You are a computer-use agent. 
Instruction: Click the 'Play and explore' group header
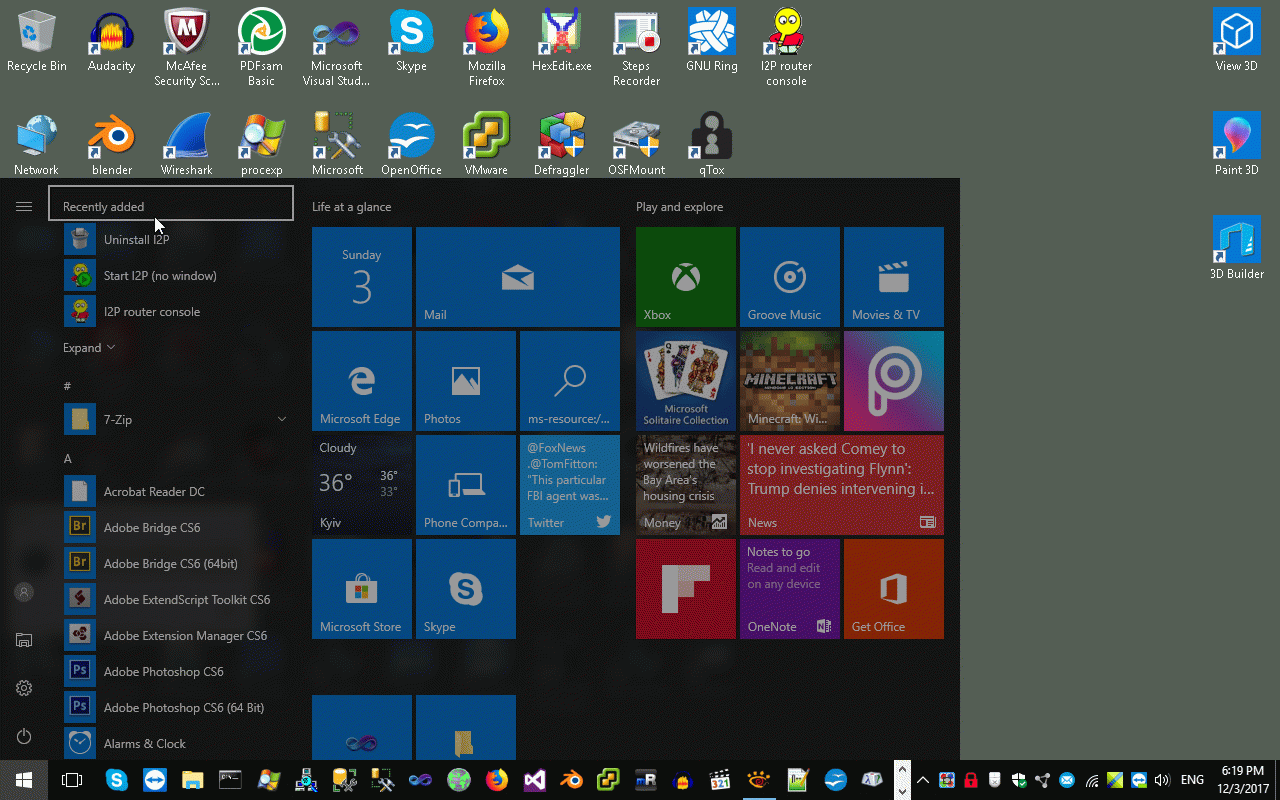click(679, 207)
